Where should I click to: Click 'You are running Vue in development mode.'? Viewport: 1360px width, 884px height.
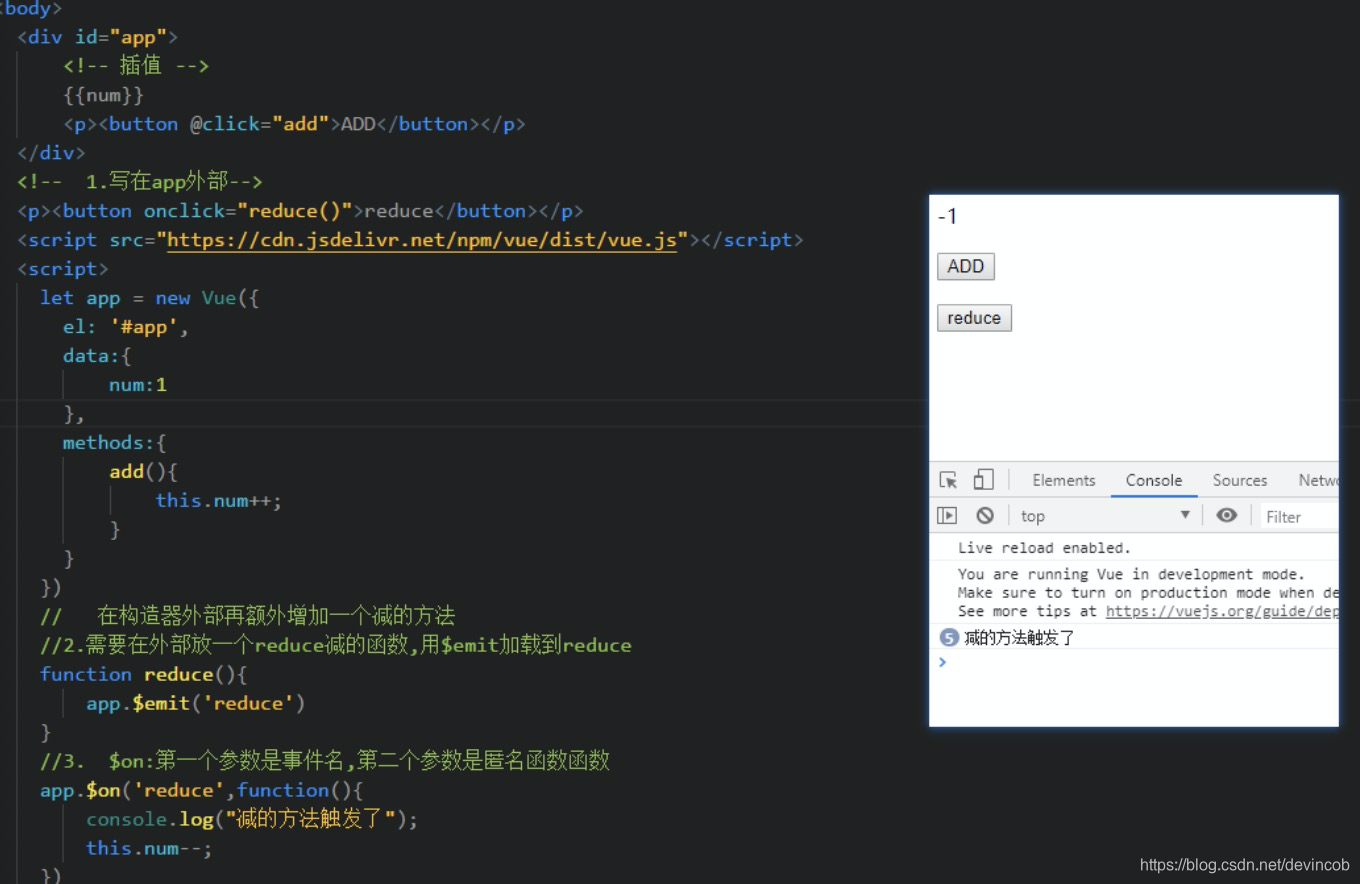point(1131,574)
